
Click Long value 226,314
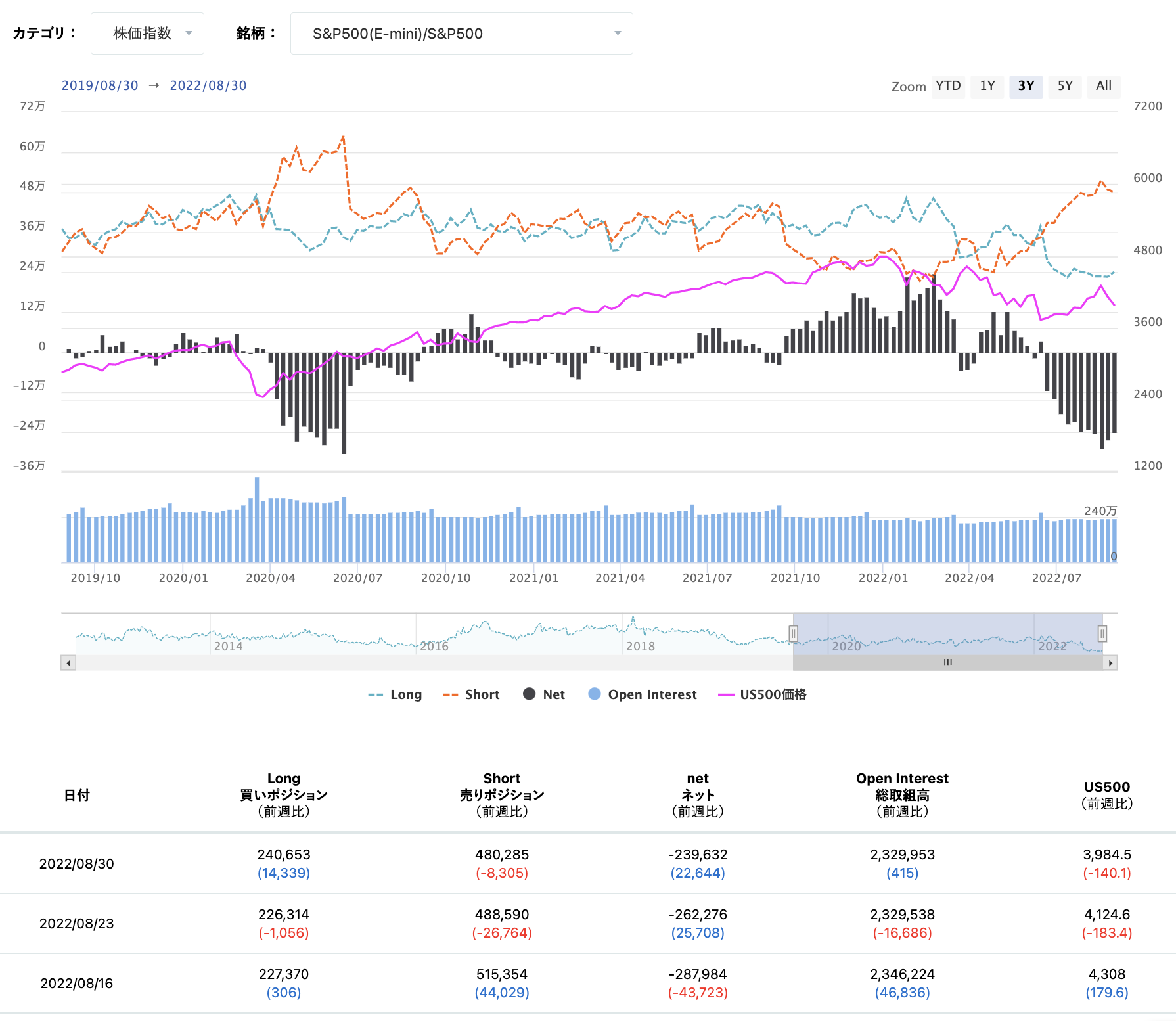tap(284, 915)
